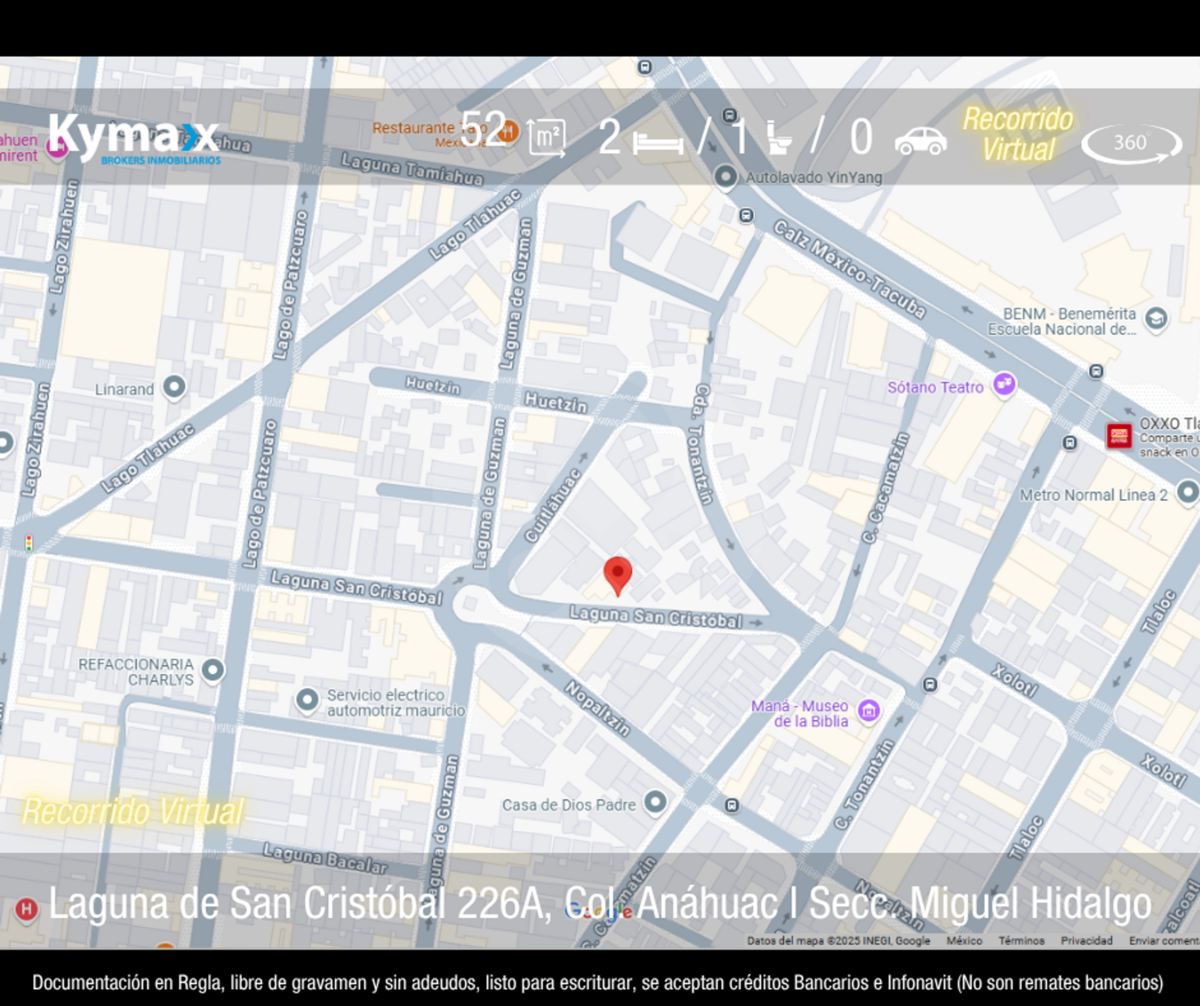Open the 360 virtual tour icon
Image resolution: width=1200 pixels, height=1006 pixels.
[x=1131, y=143]
